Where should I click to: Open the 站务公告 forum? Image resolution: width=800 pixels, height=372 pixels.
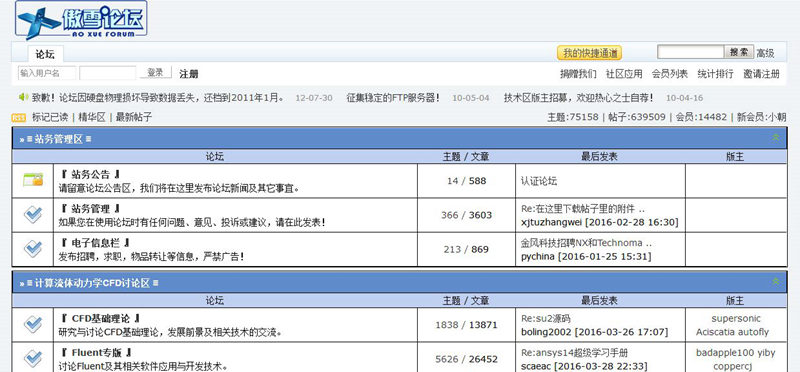(x=90, y=175)
